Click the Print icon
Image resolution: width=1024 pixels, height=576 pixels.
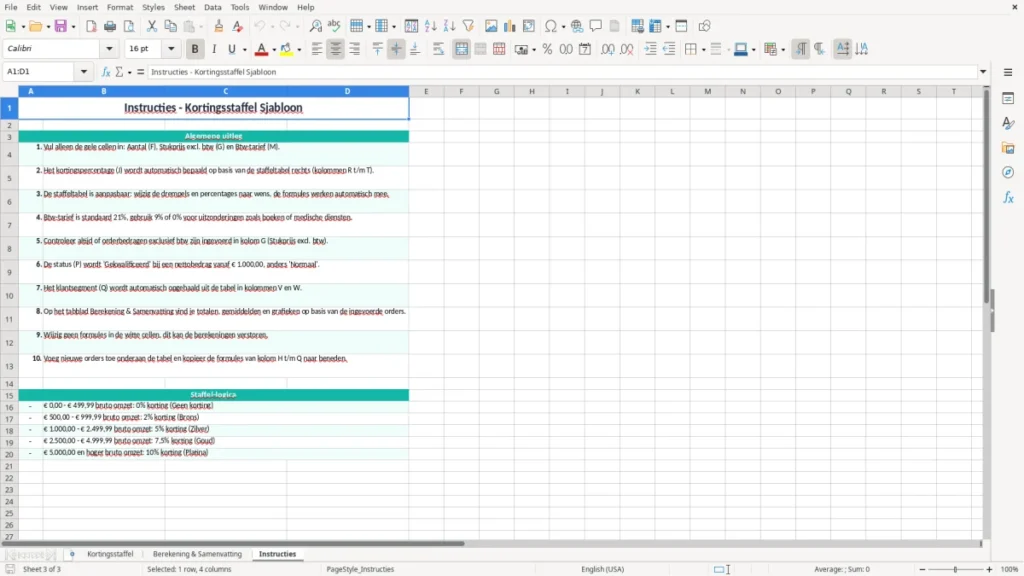pyautogui.click(x=110, y=26)
